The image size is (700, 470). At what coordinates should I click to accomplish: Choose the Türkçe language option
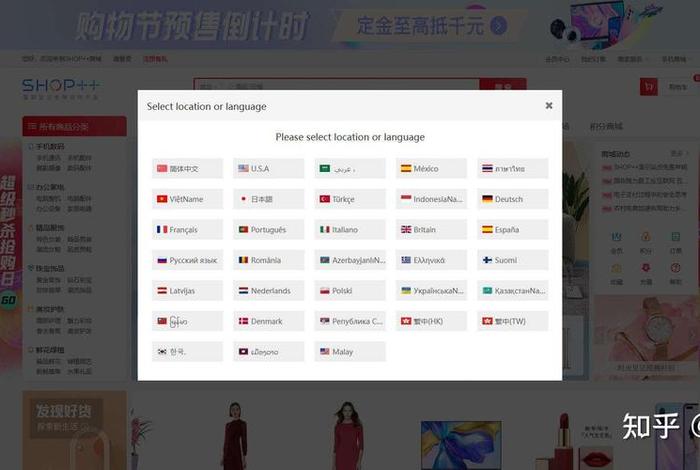pyautogui.click(x=350, y=199)
